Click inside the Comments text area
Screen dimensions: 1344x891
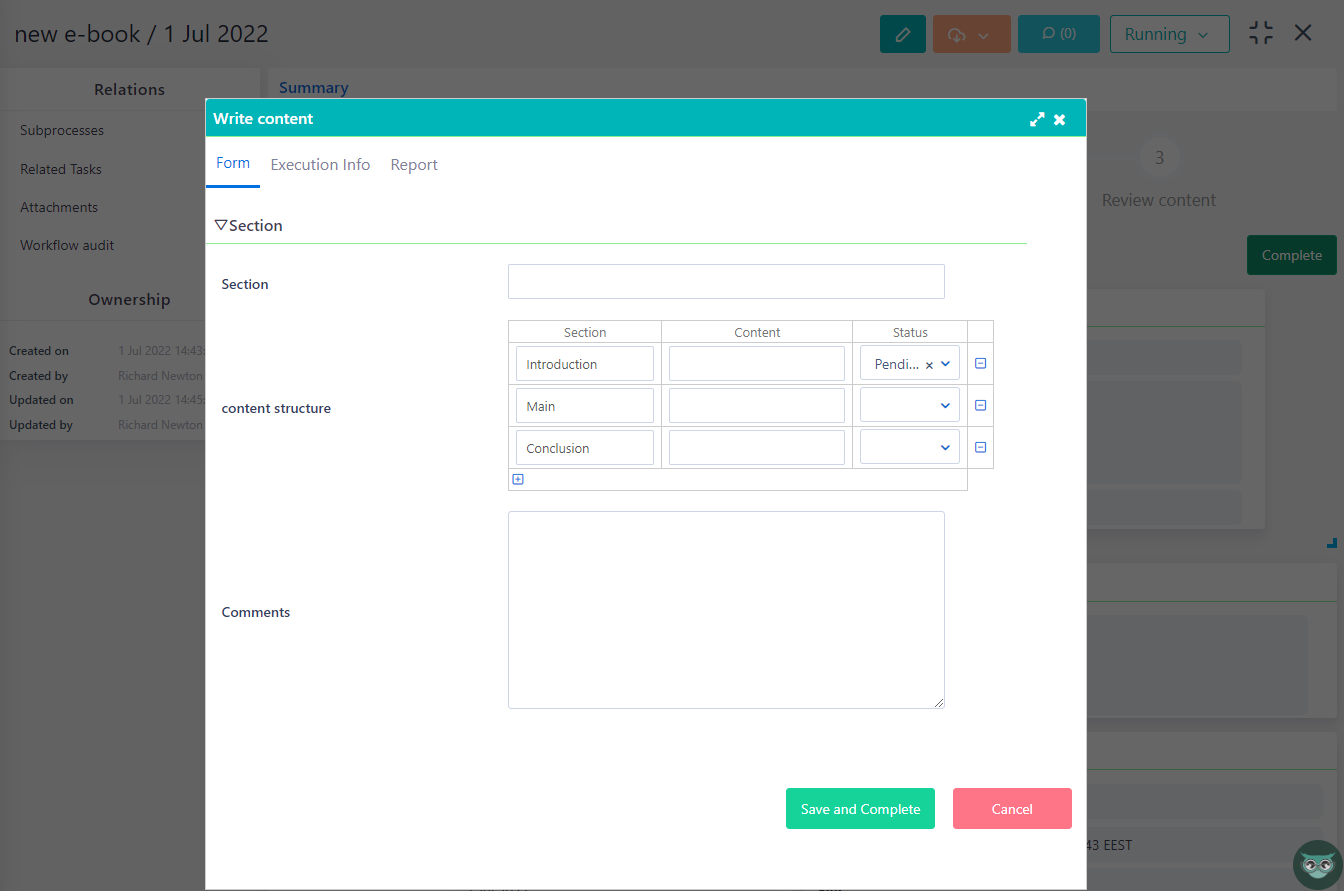[x=726, y=608]
